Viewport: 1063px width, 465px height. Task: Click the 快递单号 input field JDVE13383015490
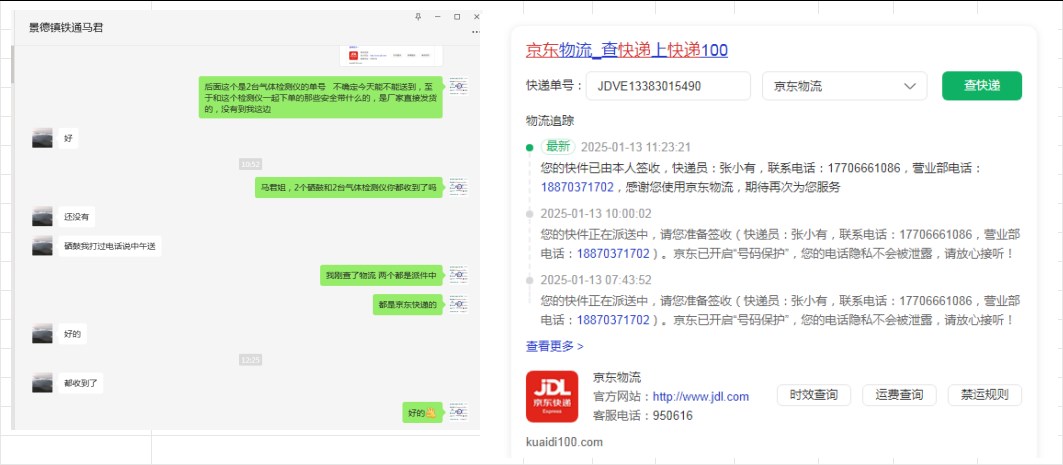point(668,86)
